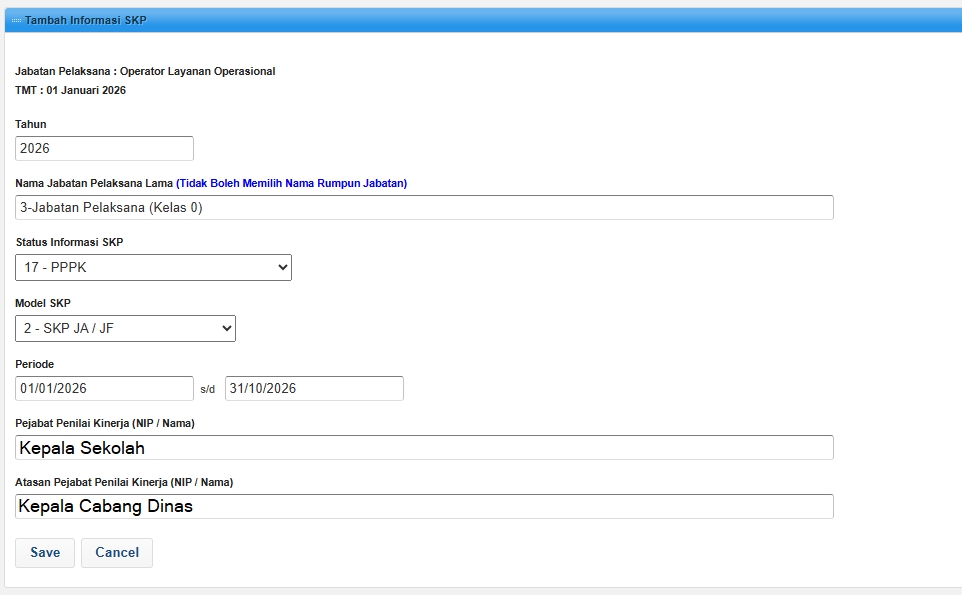Click the Periode end date 31/10/2026
This screenshot has height=595, width=962.
tap(314, 388)
